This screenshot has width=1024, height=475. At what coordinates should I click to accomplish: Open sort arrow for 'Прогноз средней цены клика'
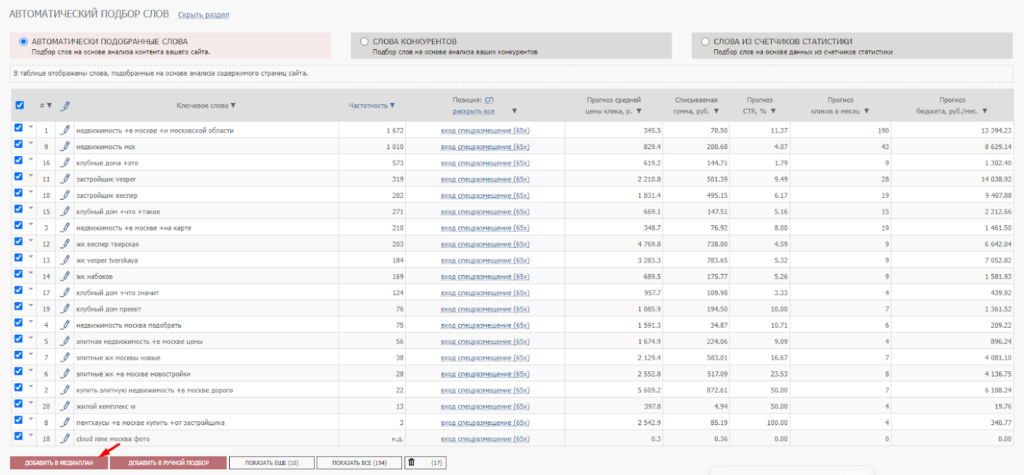(639, 111)
